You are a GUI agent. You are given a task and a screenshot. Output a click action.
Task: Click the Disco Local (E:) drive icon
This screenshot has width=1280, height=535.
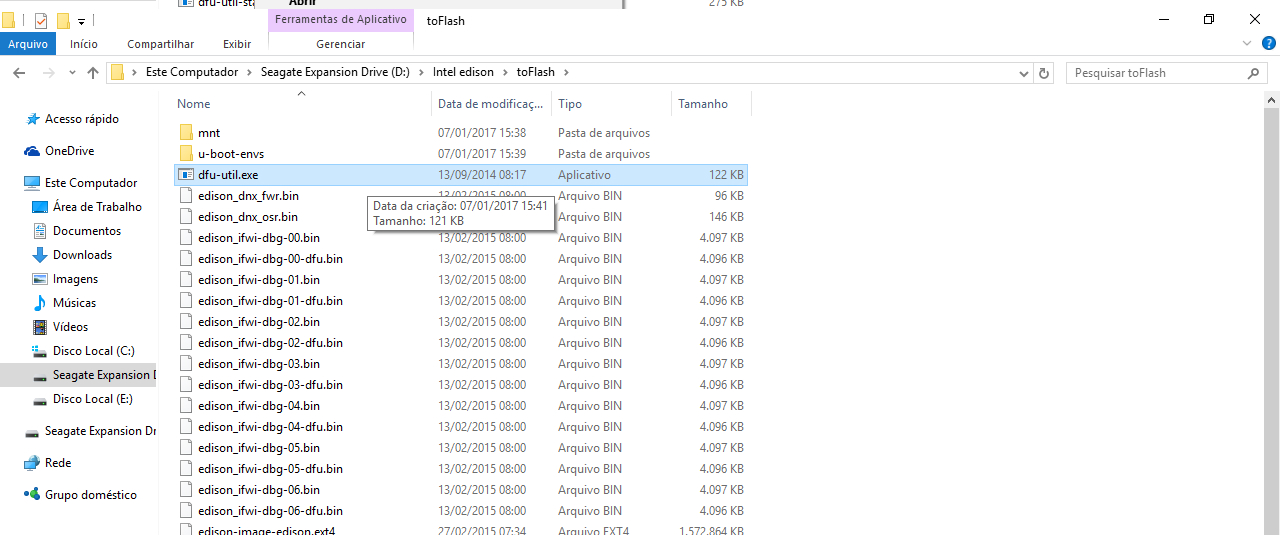coord(40,399)
